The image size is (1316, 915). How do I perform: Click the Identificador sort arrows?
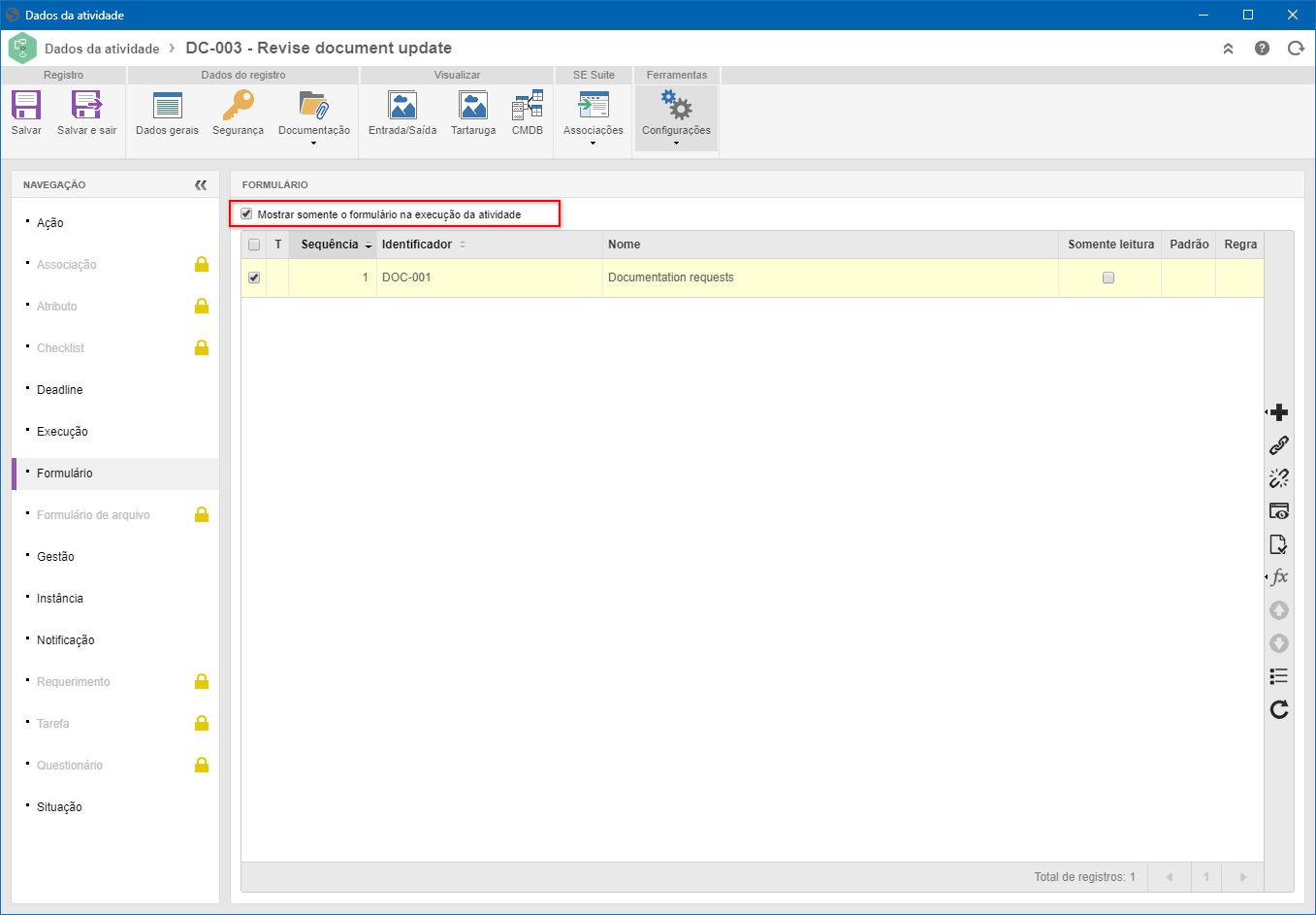pos(463,245)
